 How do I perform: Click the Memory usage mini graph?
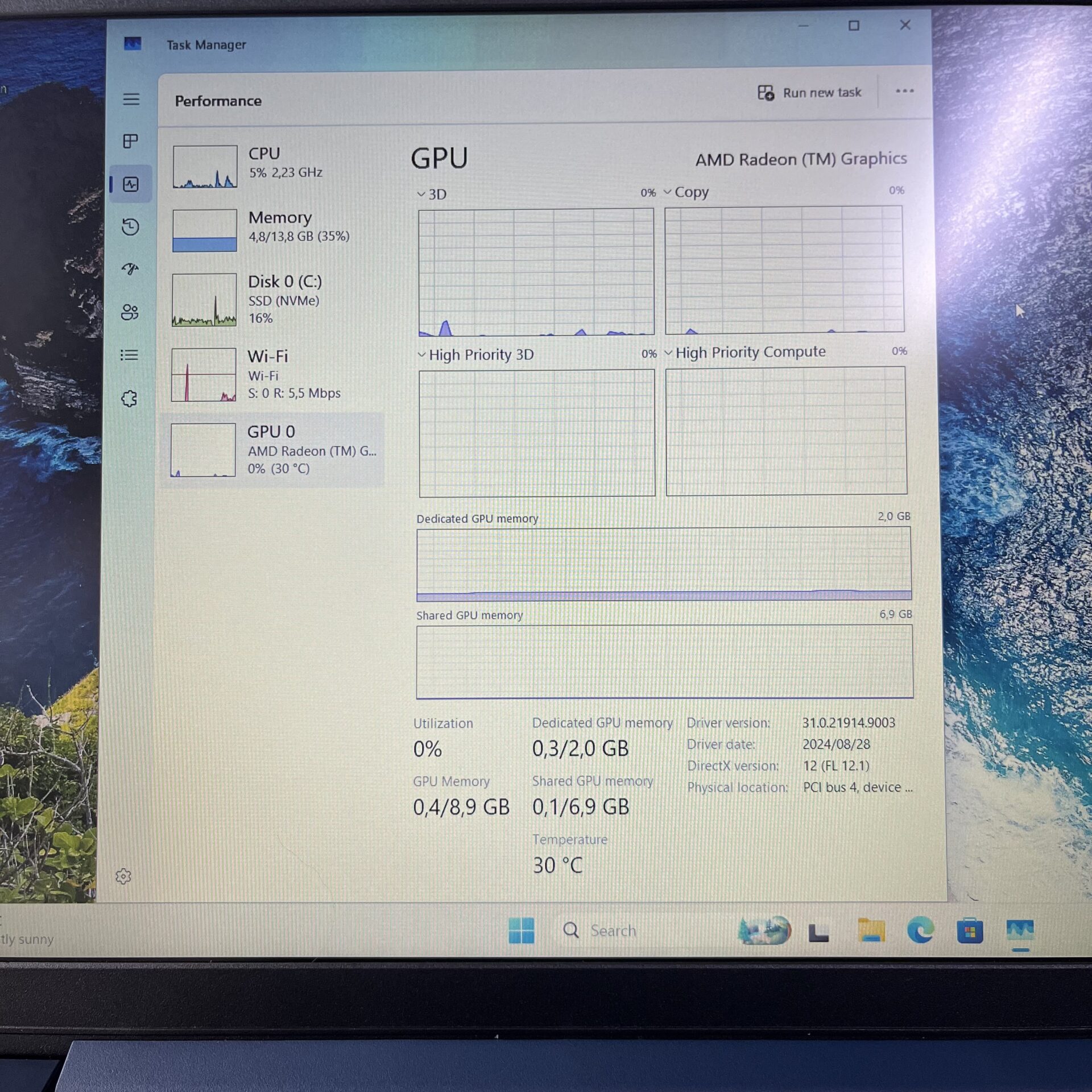(x=205, y=230)
